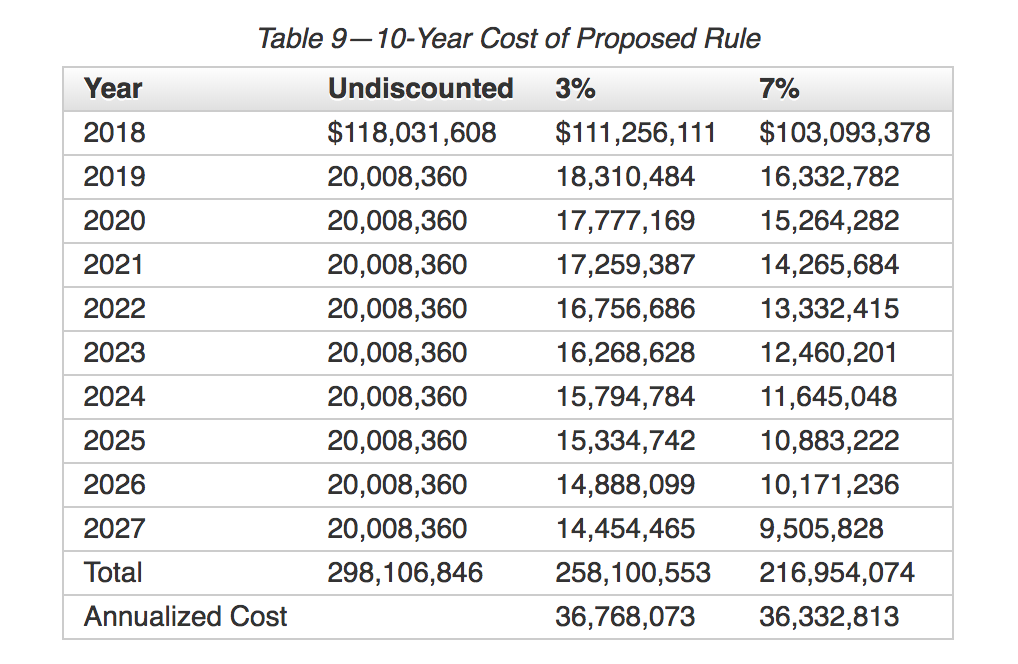The height and width of the screenshot is (664, 1018).
Task: Click the table title '10-Year Cost of Proposed Rule'
Action: pos(508,39)
